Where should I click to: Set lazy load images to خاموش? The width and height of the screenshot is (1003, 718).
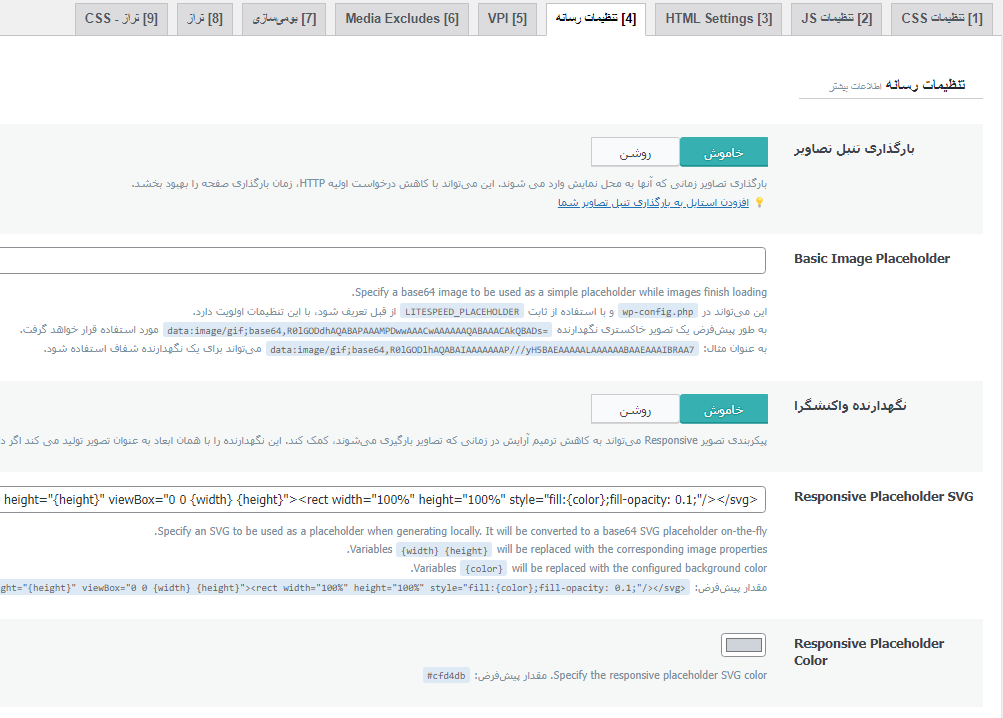723,153
